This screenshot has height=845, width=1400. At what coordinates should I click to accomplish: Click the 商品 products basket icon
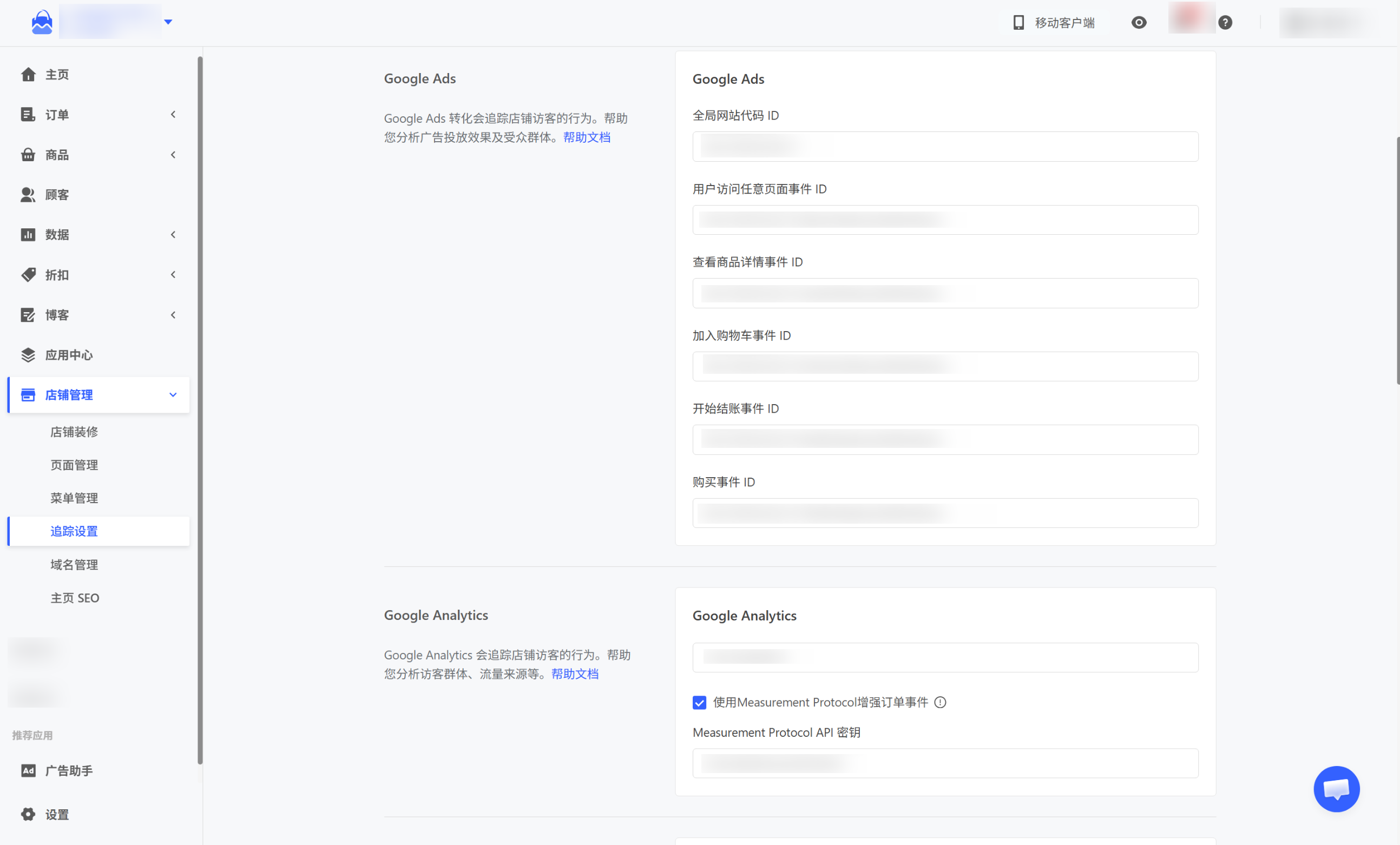pyautogui.click(x=28, y=155)
